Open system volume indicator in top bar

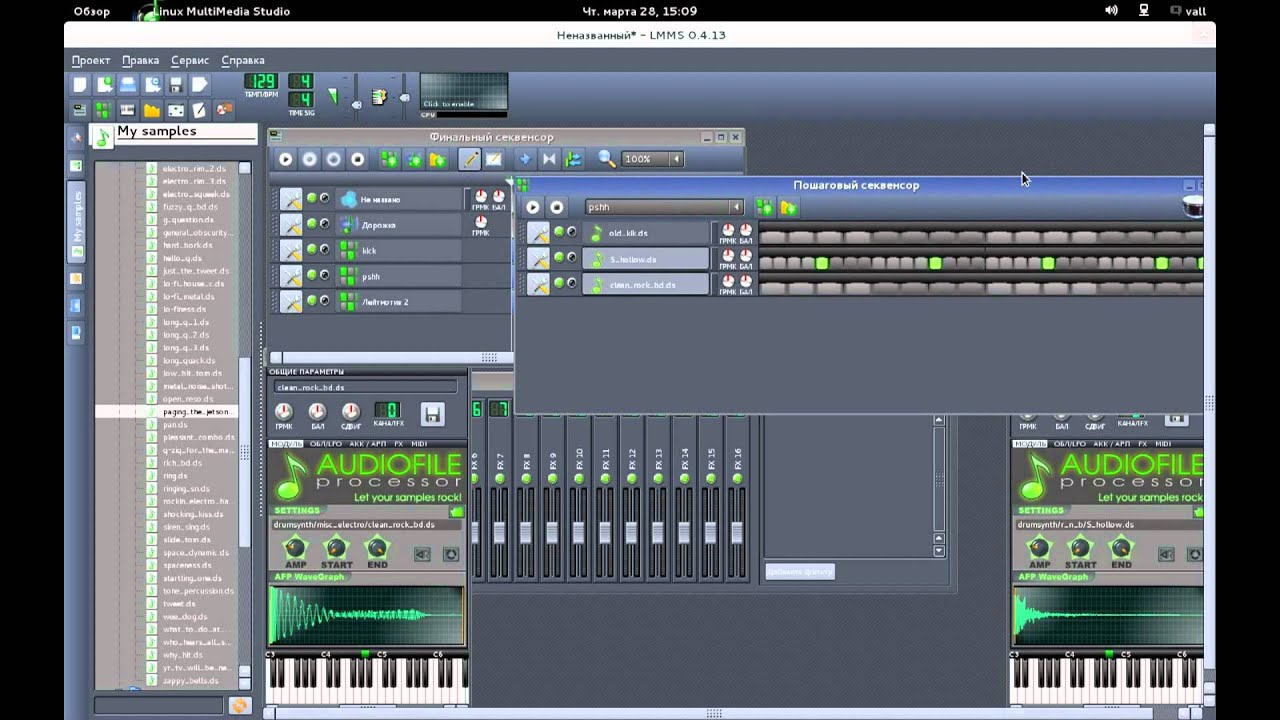1111,11
